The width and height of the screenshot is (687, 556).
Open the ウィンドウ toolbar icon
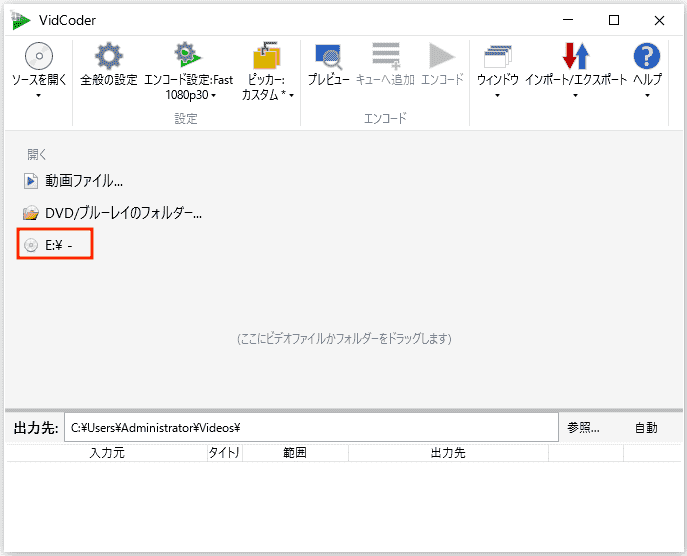click(497, 56)
